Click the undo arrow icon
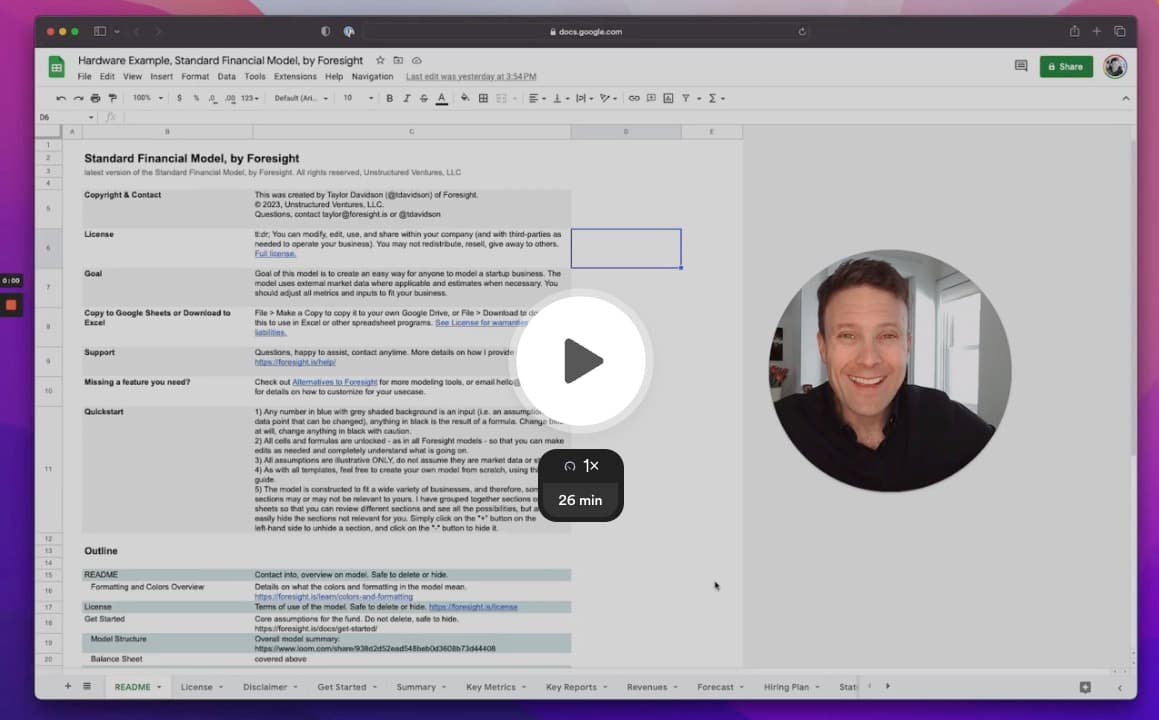The image size is (1159, 720). pyautogui.click(x=61, y=98)
